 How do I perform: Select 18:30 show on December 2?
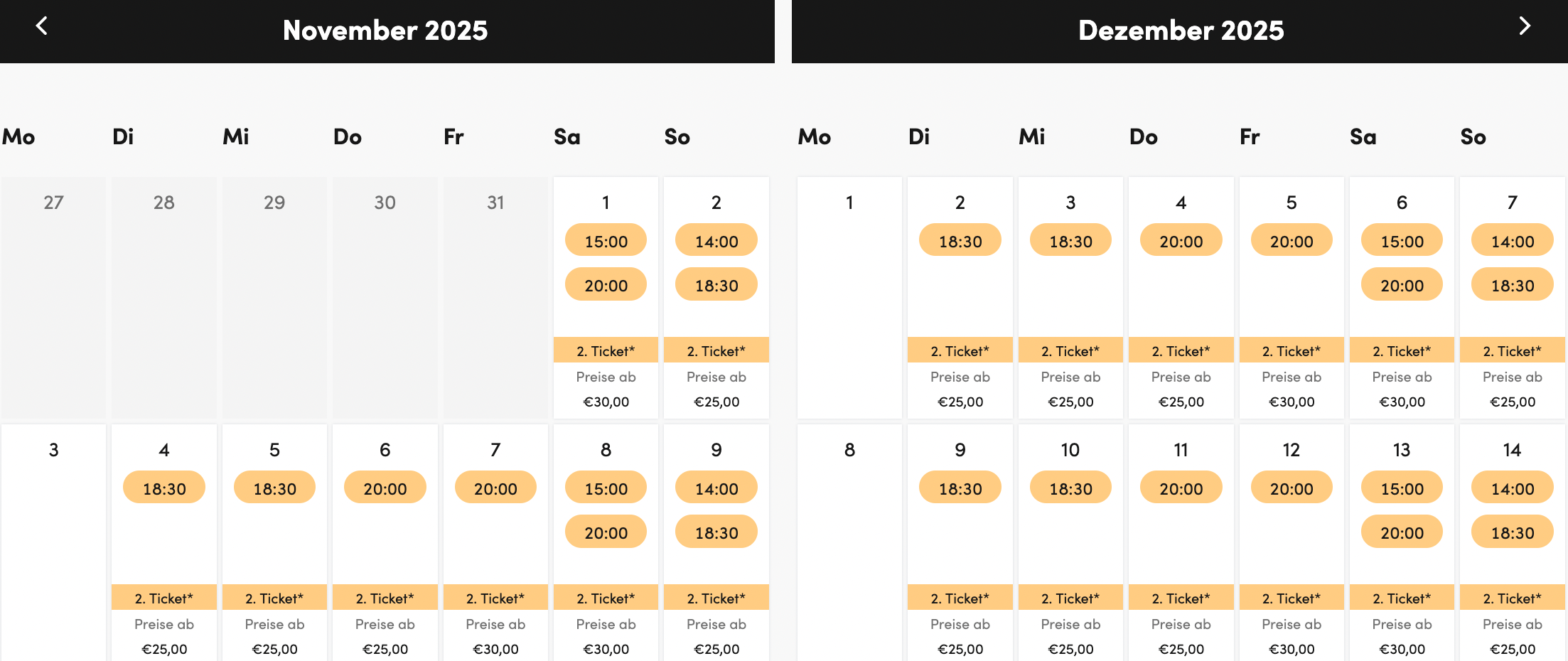click(x=960, y=241)
